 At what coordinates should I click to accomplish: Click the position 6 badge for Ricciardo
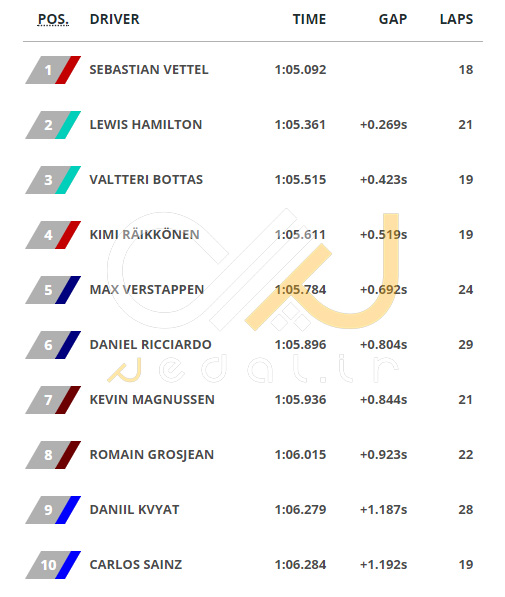tap(53, 345)
